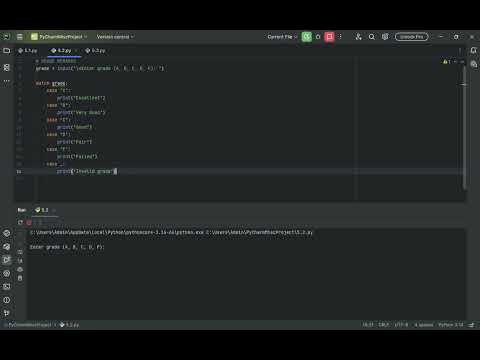Open Python Console tool window icon

(6, 273)
